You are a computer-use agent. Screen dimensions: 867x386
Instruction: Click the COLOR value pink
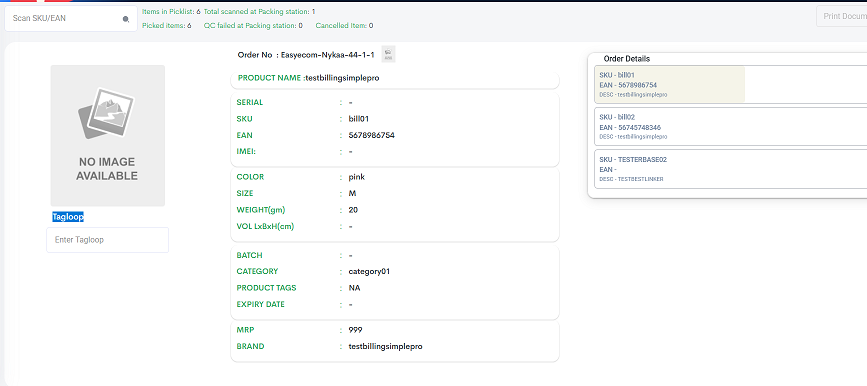(x=357, y=177)
